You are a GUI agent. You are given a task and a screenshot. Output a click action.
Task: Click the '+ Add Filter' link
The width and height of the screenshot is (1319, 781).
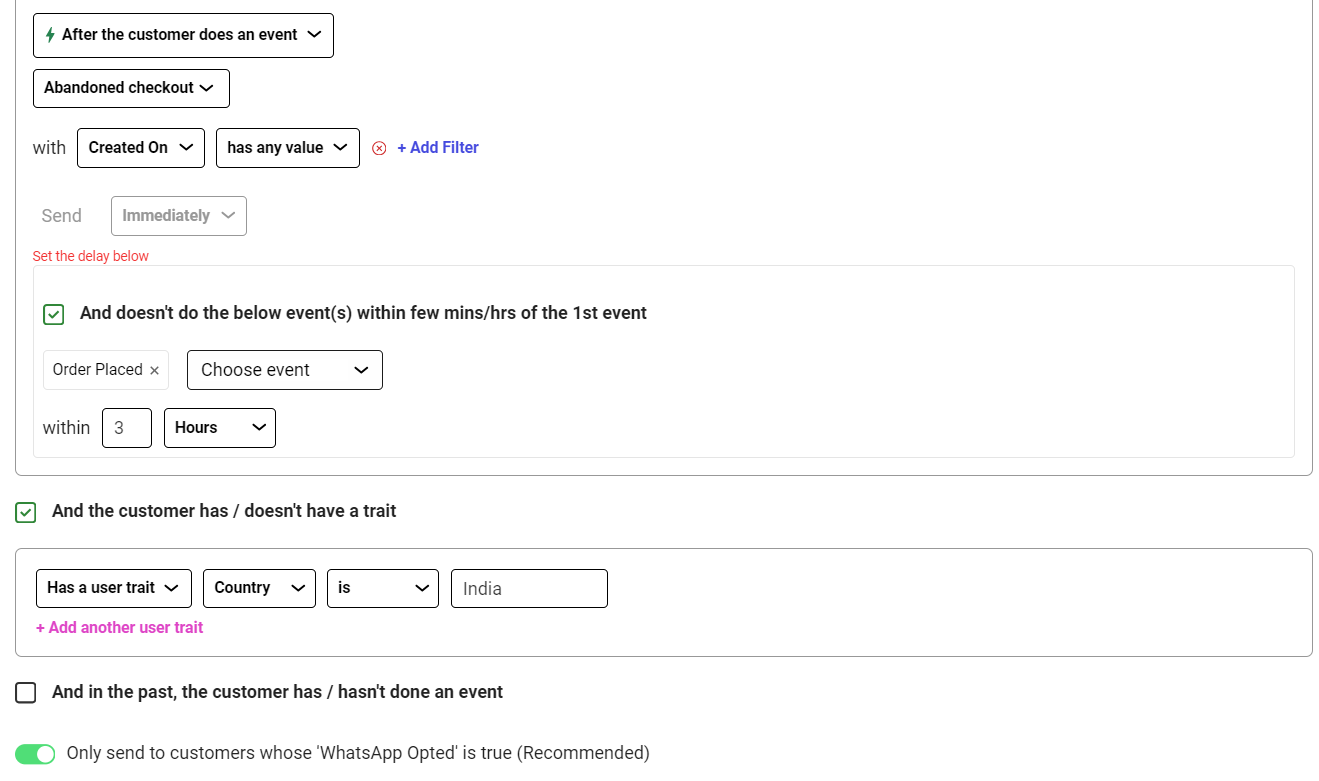(438, 147)
